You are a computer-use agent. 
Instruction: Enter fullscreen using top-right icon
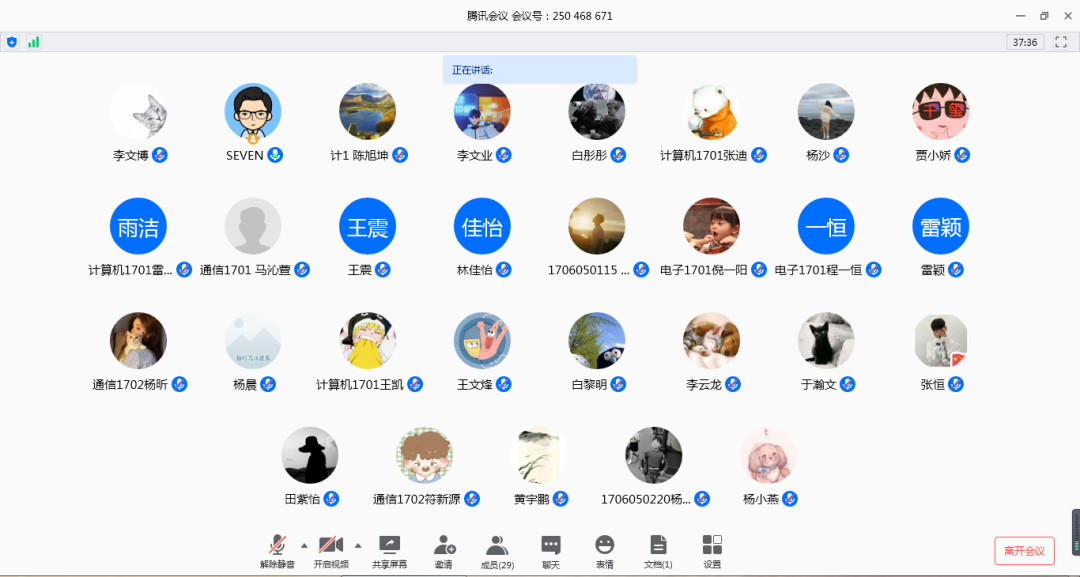tap(1061, 42)
